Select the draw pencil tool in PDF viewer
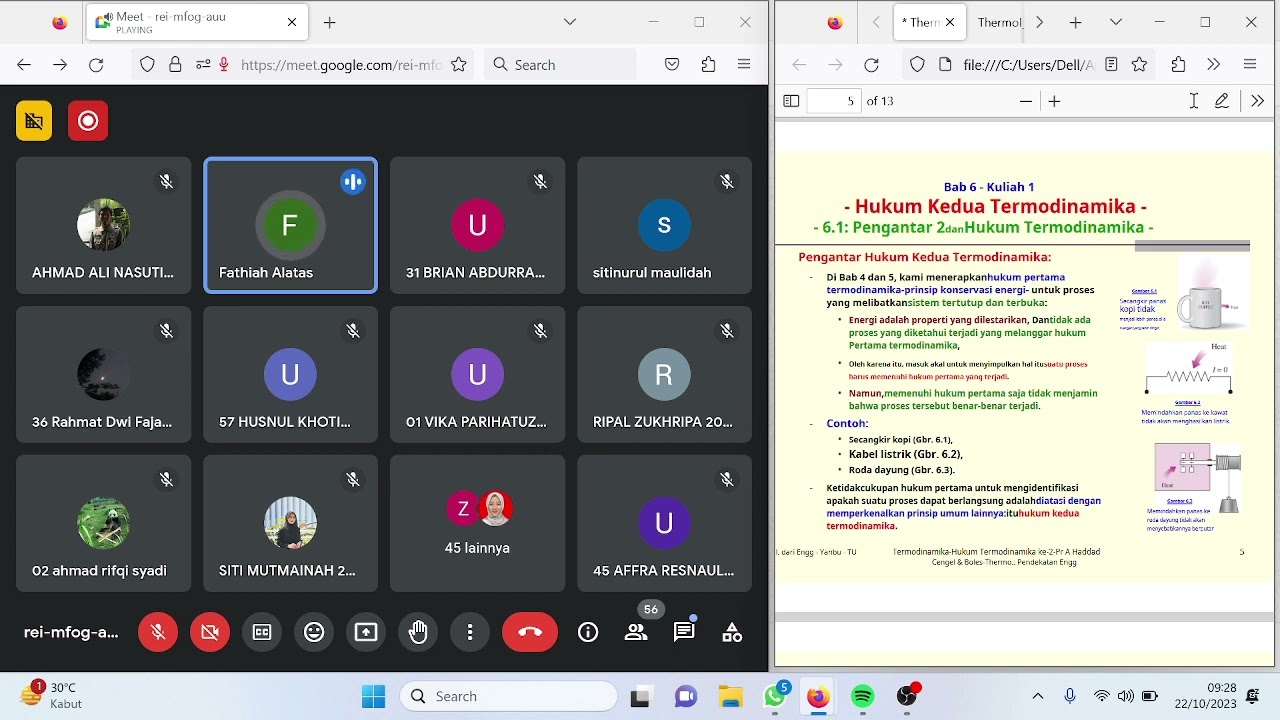The height and width of the screenshot is (720, 1280). [1222, 101]
